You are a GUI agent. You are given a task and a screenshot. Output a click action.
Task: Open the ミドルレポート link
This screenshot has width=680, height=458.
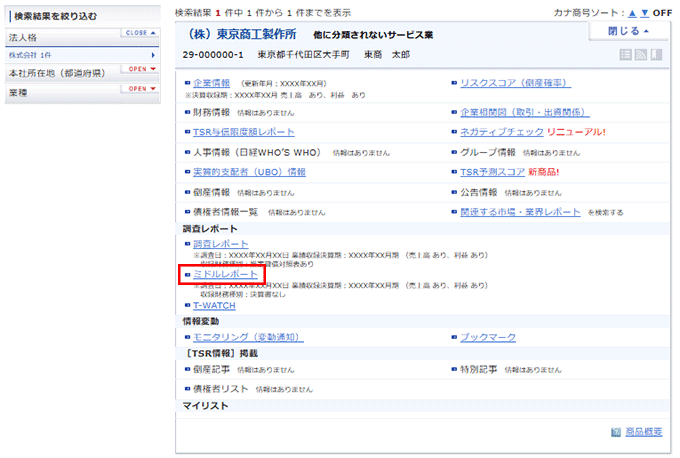click(x=225, y=274)
